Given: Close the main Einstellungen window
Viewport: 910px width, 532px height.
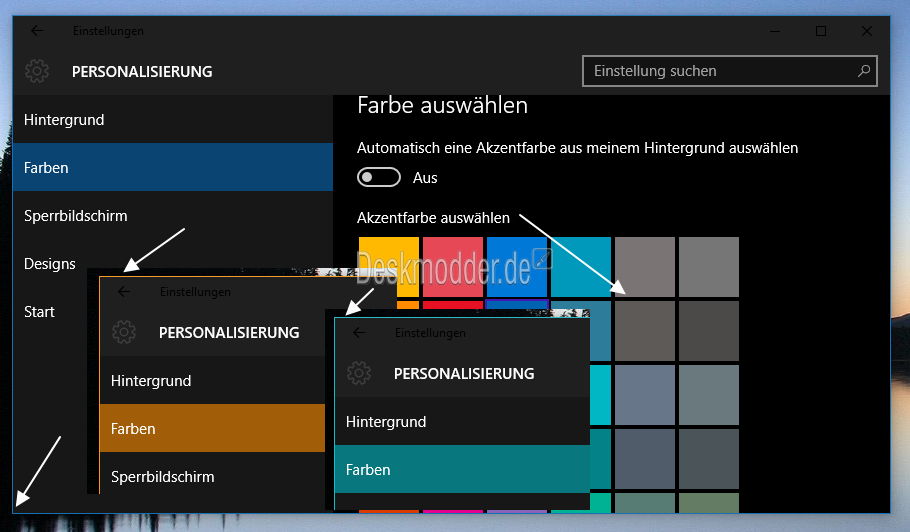Looking at the screenshot, I should tap(866, 31).
